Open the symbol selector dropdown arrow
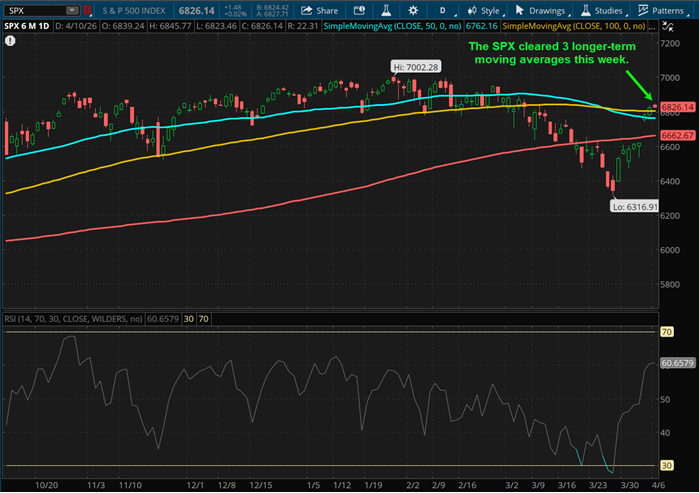The height and width of the screenshot is (493, 699). (x=72, y=10)
